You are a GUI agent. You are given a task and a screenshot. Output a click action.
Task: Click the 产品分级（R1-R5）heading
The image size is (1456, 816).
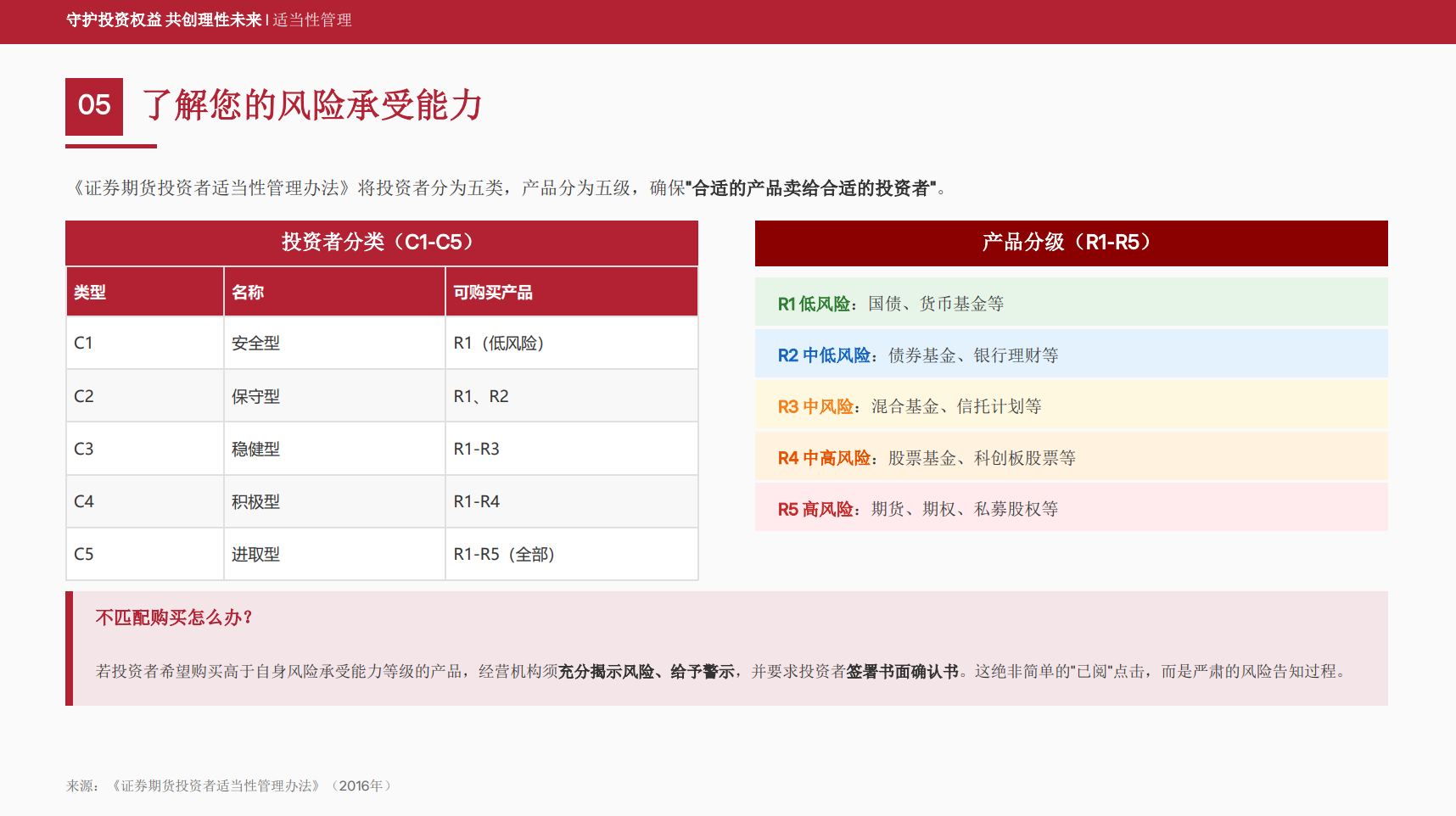1071,243
